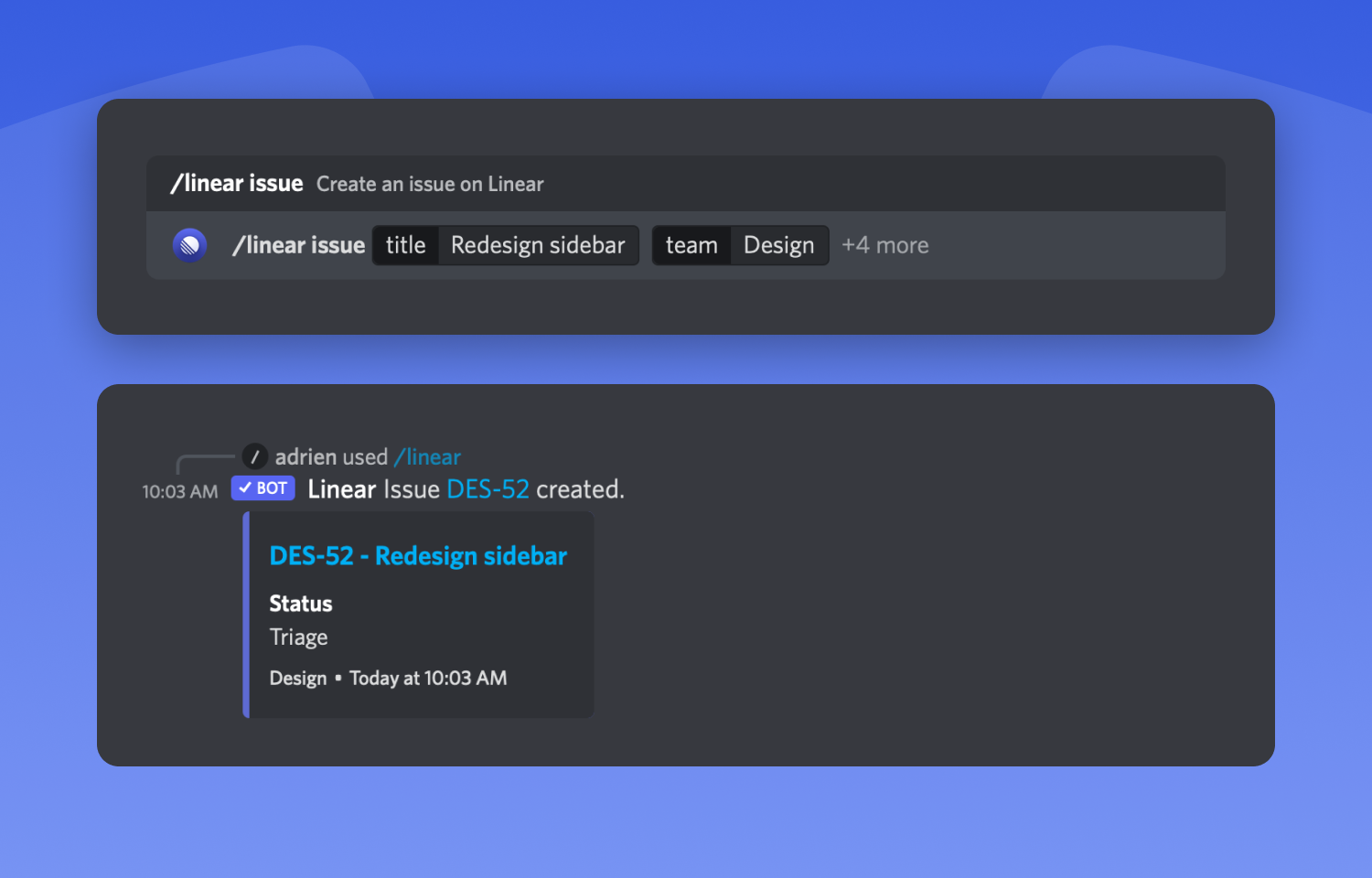The image size is (1372, 878).
Task: Click the team parameter label
Action: 691,245
